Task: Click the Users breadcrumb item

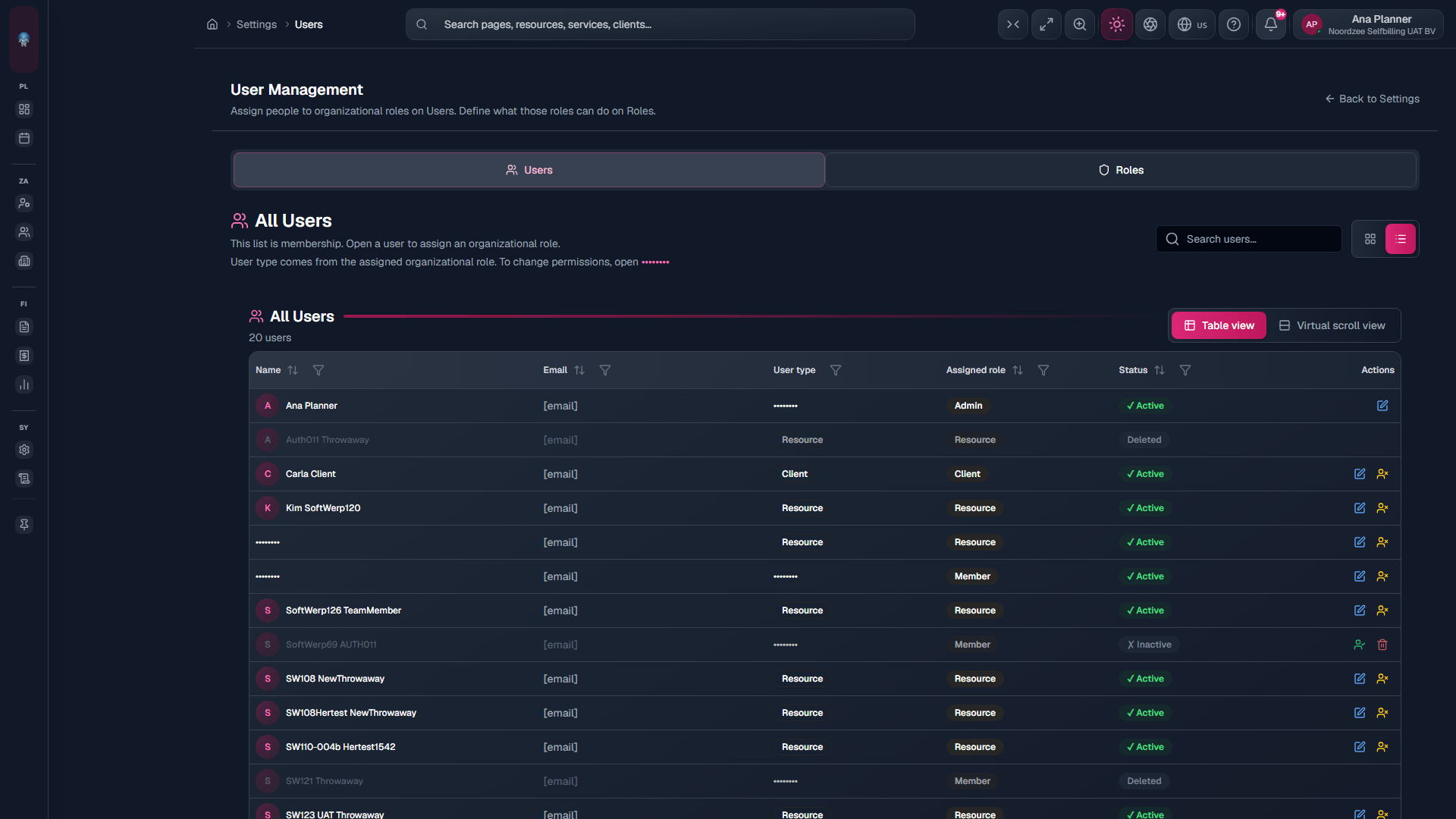Action: [x=309, y=24]
